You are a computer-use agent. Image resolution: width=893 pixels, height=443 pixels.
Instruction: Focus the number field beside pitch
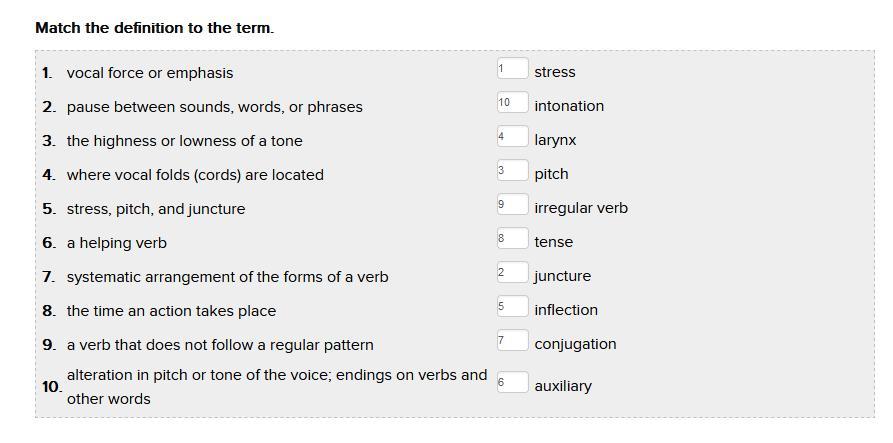[512, 172]
